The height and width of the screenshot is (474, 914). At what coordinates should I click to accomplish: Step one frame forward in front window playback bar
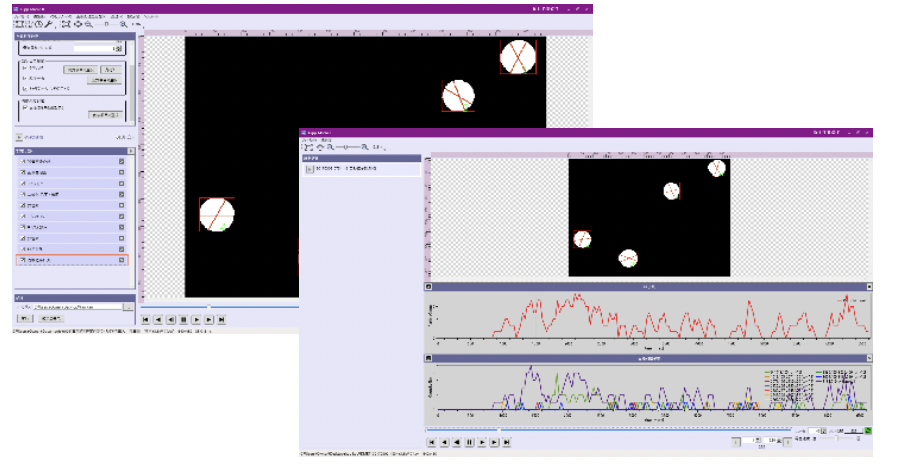pyautogui.click(x=494, y=443)
